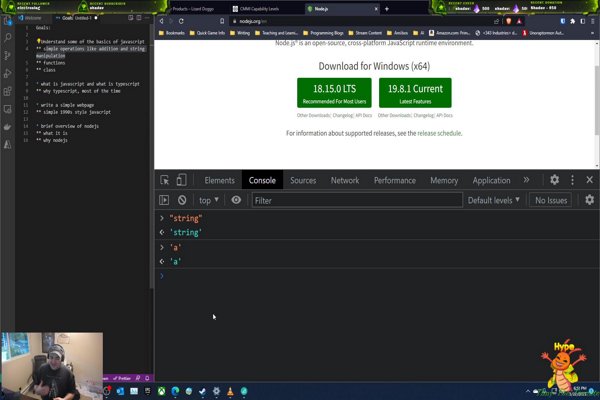
Task: Click the Brave Rewards triangle icon
Action: pyautogui.click(x=519, y=21)
